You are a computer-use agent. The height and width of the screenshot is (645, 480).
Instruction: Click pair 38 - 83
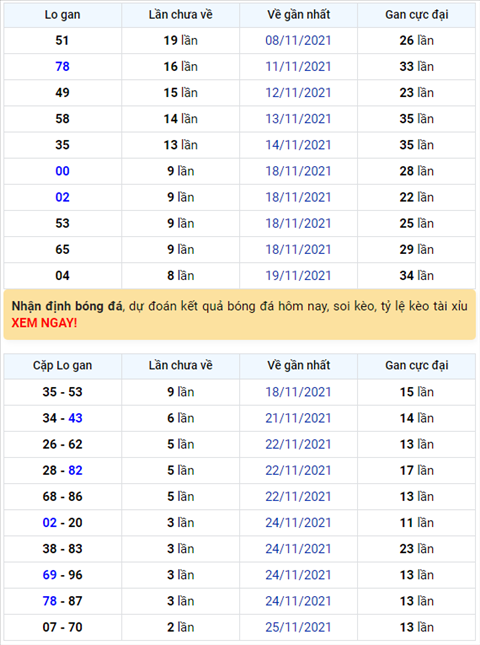click(63, 549)
